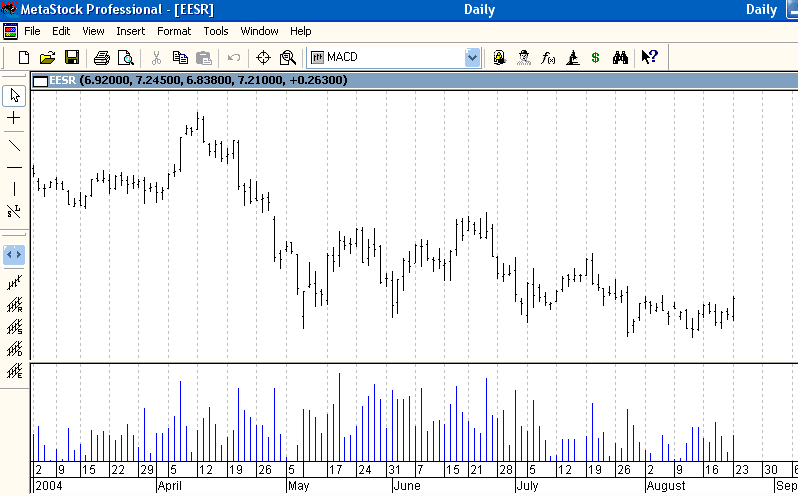Click the July label on the date axis
The image size is (798, 496).
coord(527,486)
